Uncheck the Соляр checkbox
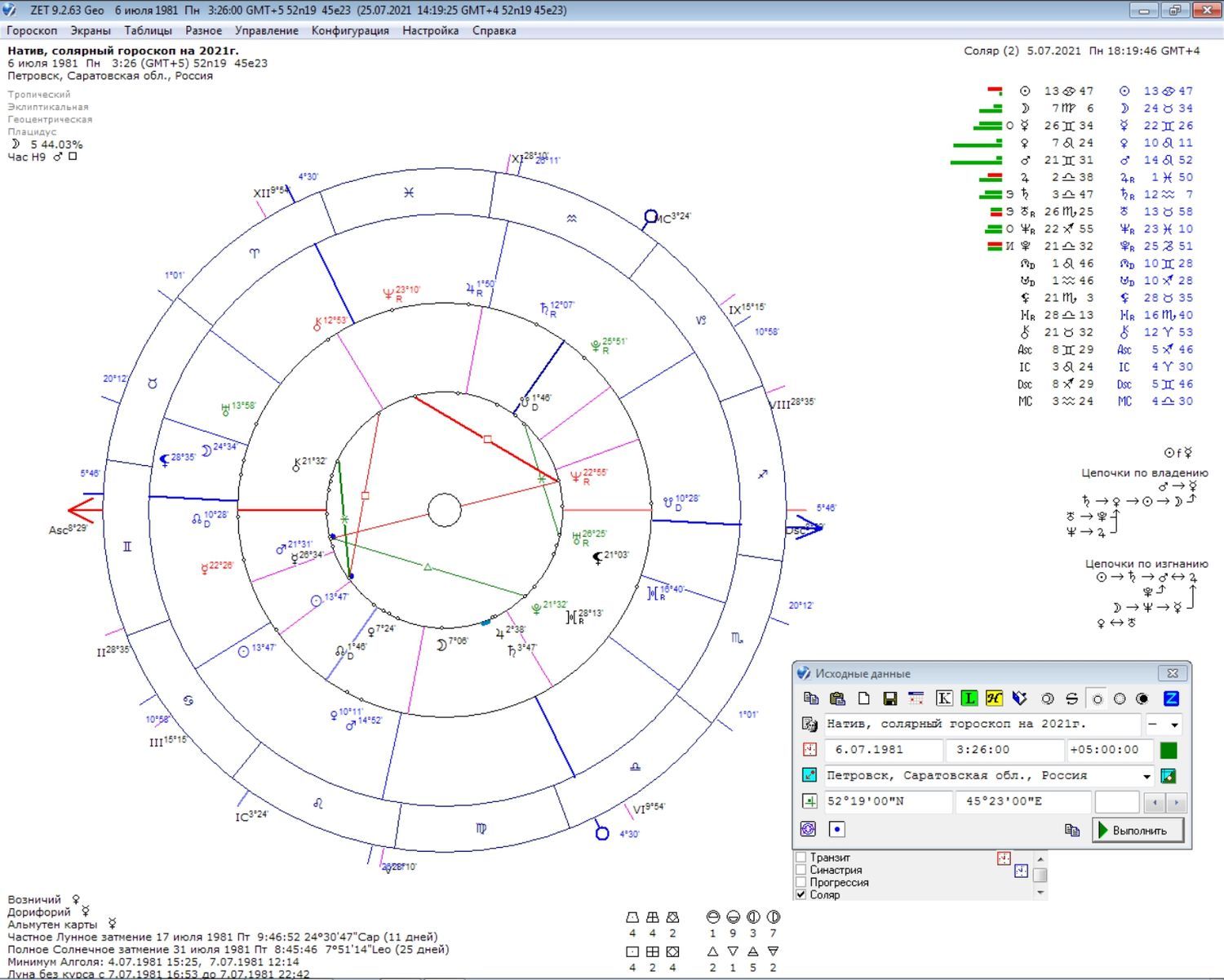The width and height of the screenshot is (1224, 980). pyautogui.click(x=801, y=894)
